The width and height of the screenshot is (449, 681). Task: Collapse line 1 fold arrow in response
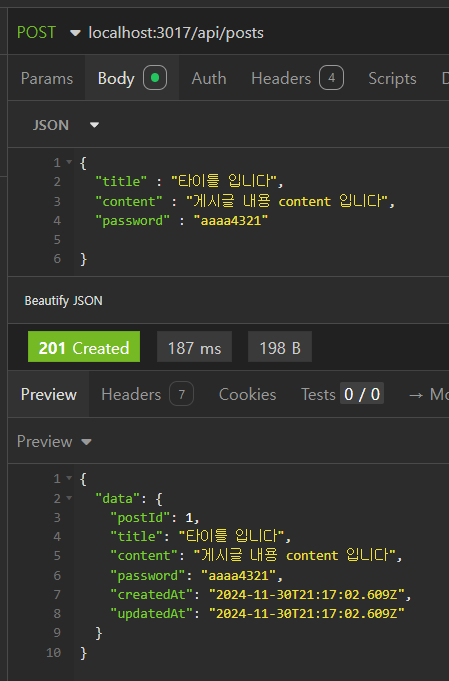[69, 478]
